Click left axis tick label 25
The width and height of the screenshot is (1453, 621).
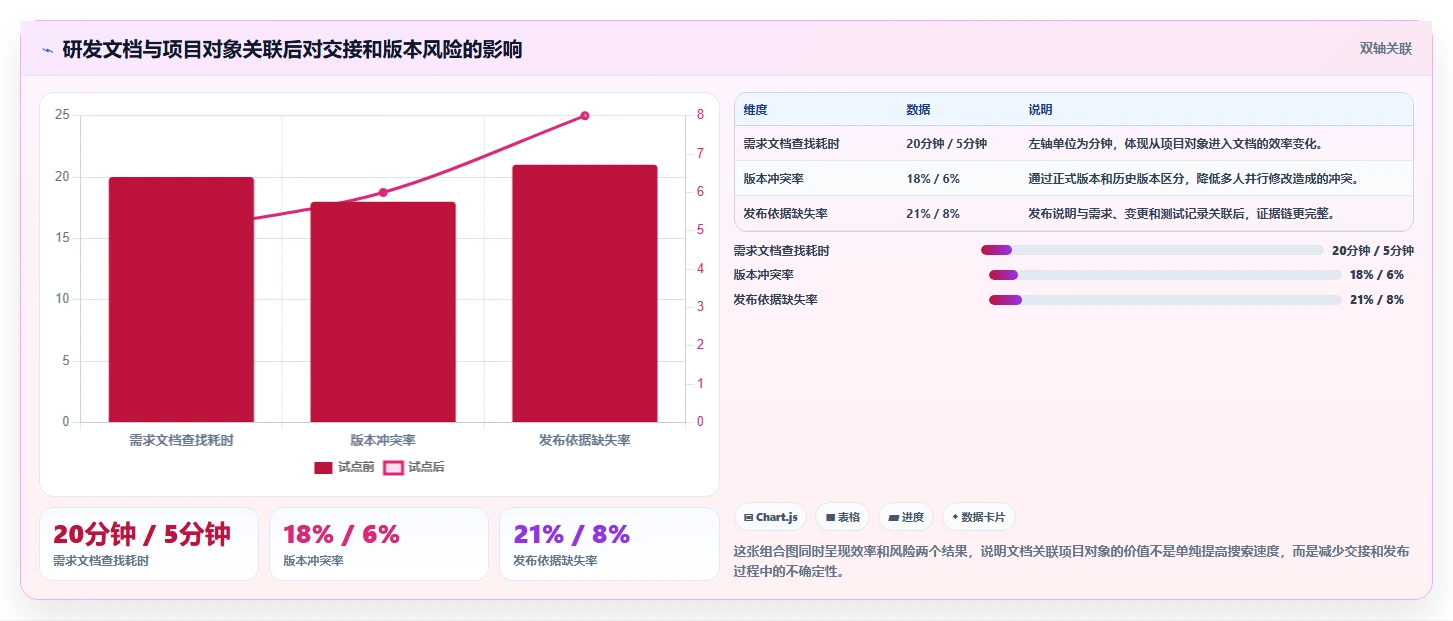(62, 115)
